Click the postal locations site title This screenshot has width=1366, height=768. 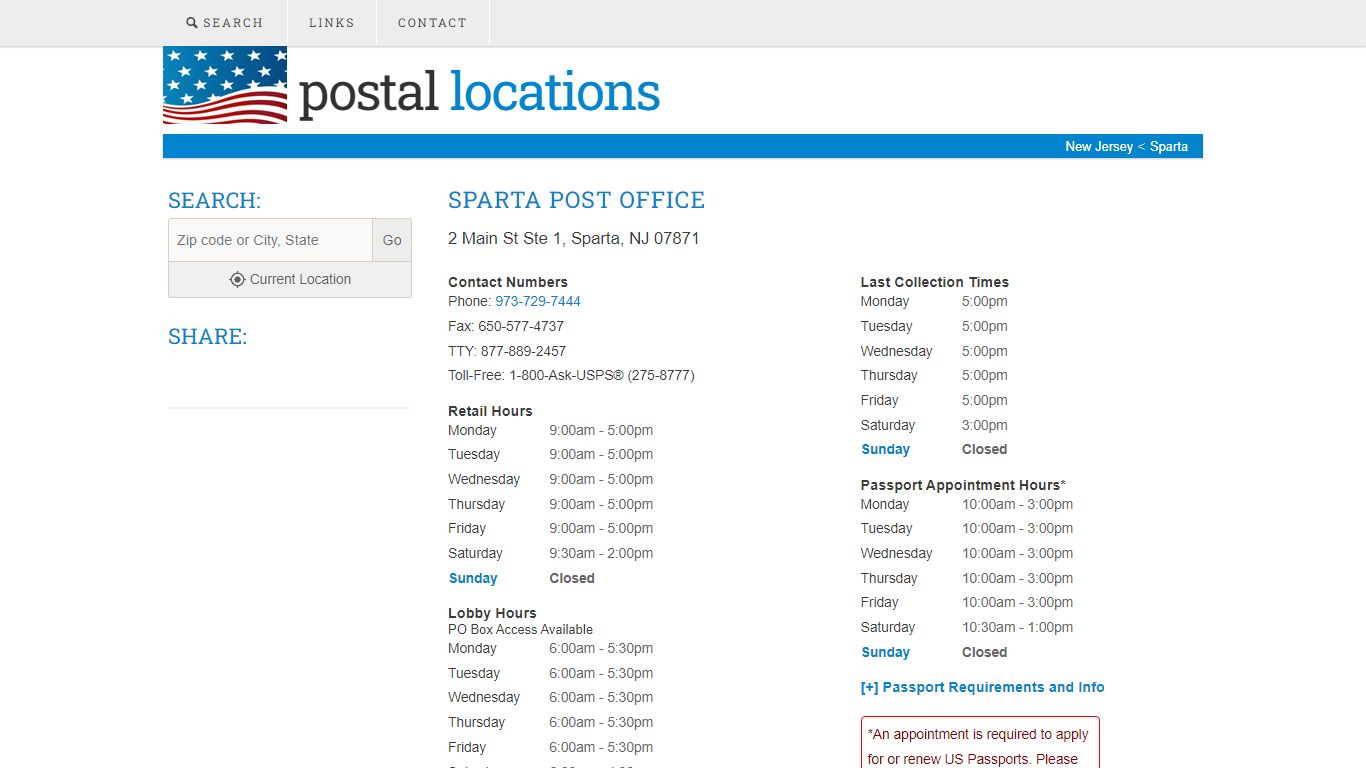pos(479,92)
